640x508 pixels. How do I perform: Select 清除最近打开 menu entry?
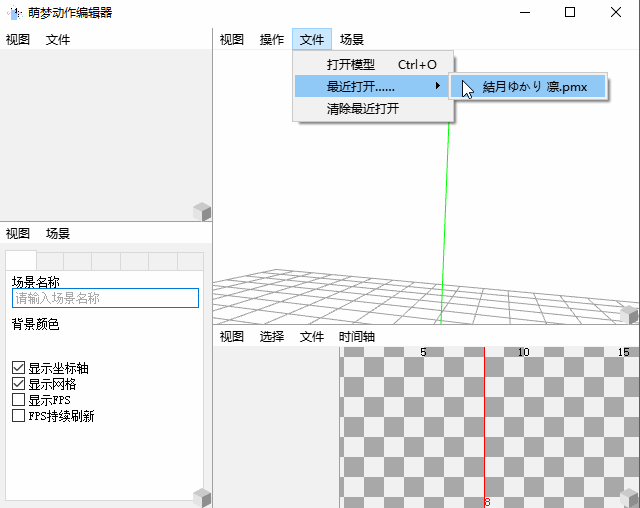373,109
